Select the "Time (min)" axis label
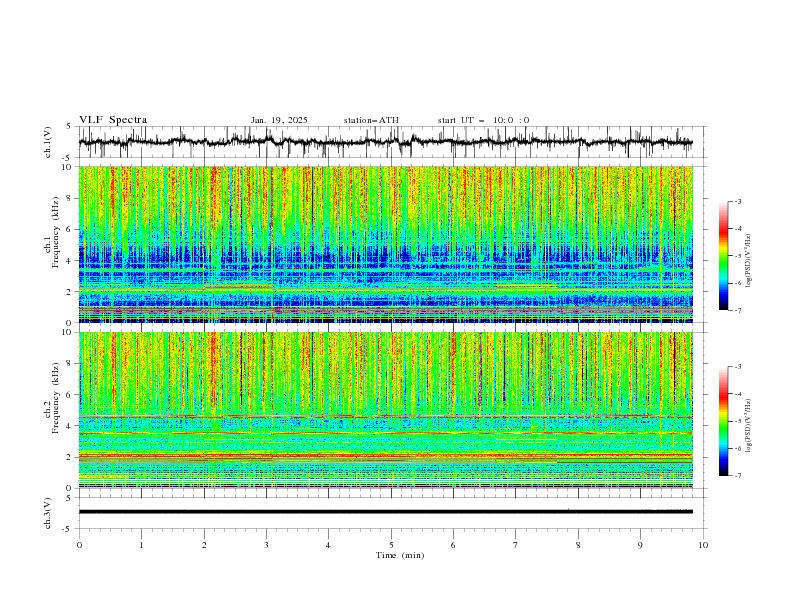The image size is (792, 612). (x=400, y=555)
